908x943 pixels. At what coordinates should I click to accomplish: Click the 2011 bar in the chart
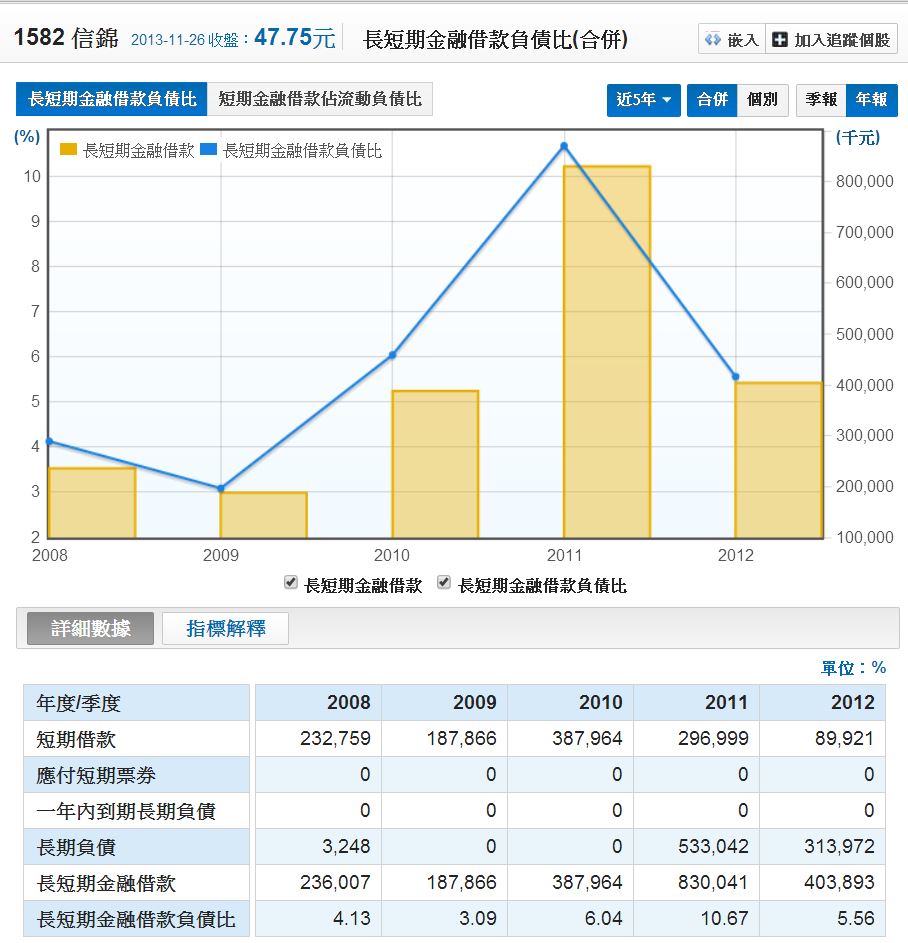coord(607,350)
